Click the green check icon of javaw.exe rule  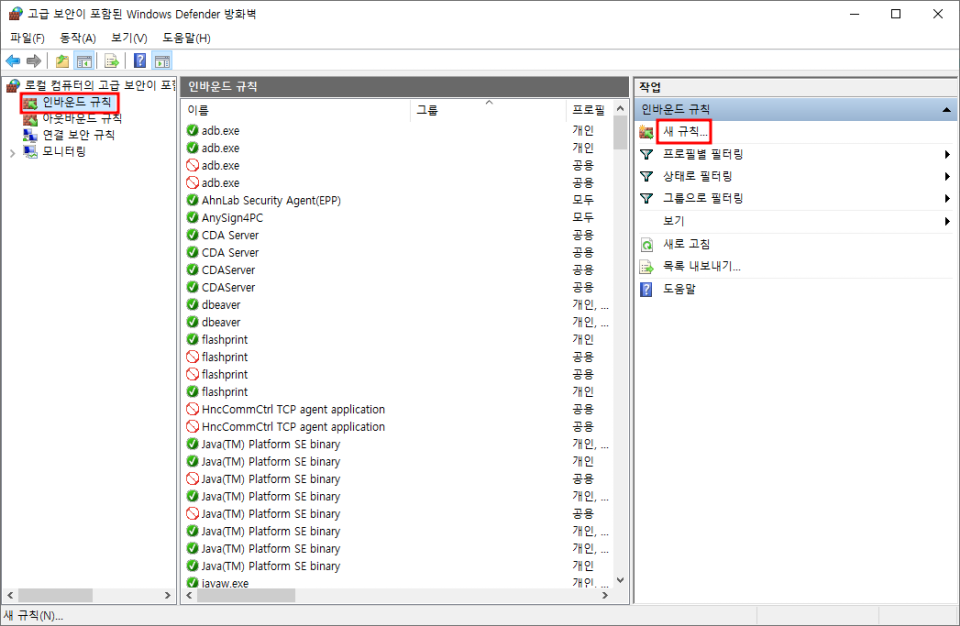192,583
